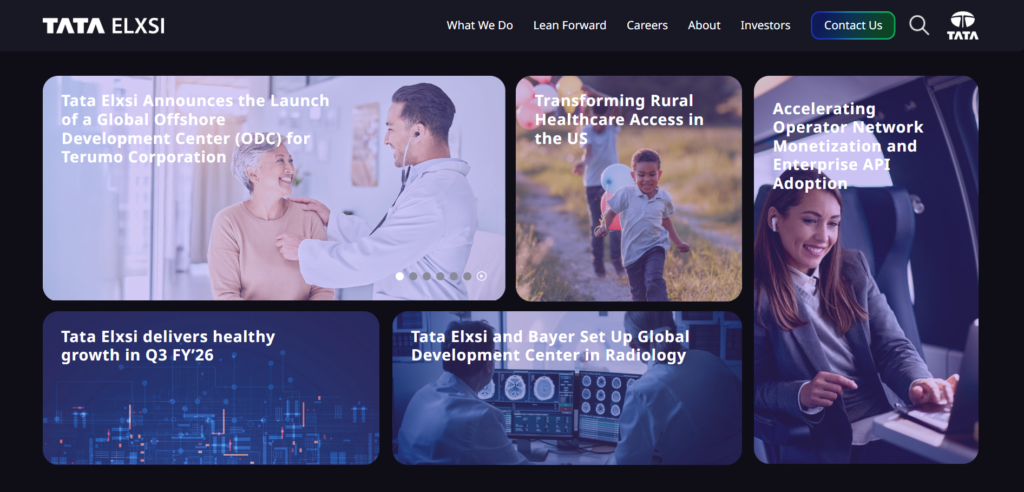Go to the Careers page
This screenshot has width=1024, height=492.
point(647,25)
